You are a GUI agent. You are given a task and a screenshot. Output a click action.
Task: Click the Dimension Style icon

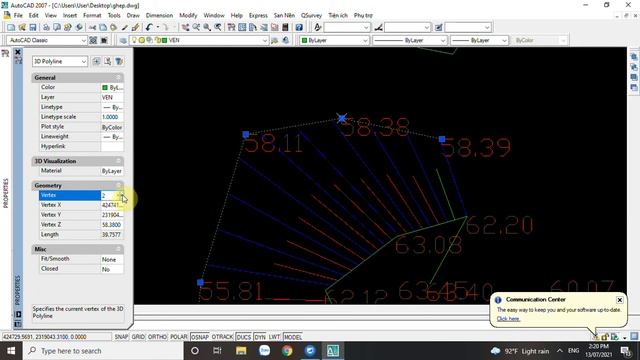pyautogui.click(x=378, y=27)
